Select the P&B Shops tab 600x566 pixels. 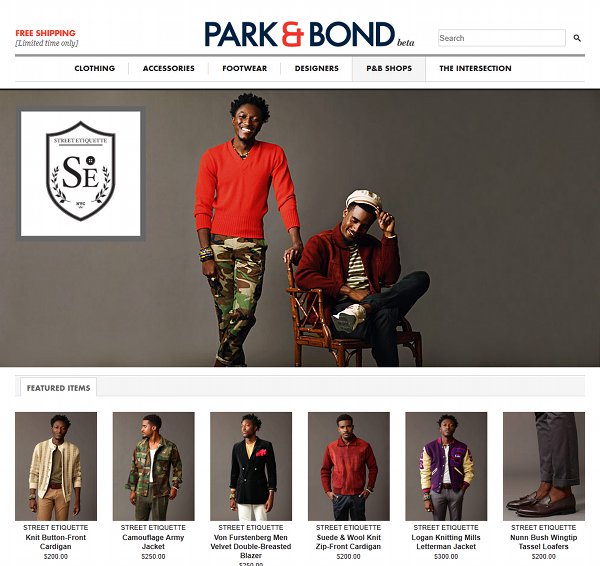(389, 69)
